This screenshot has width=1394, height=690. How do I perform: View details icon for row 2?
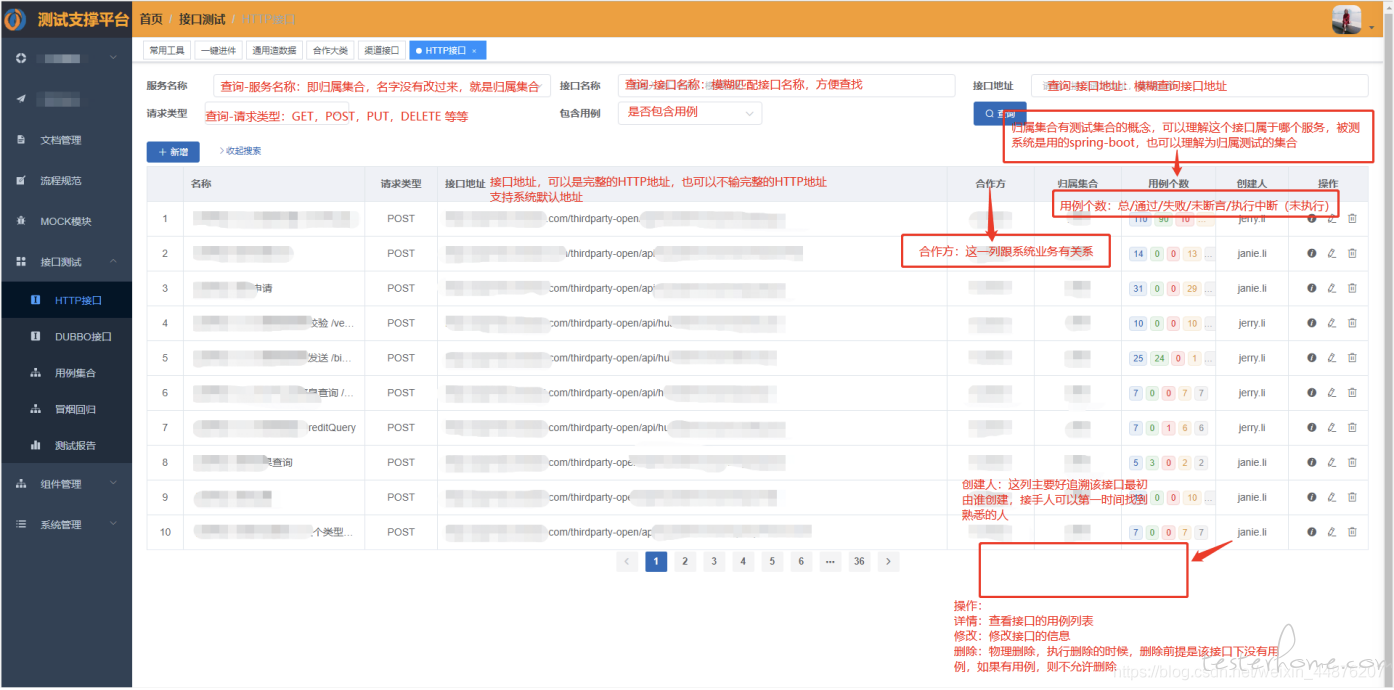(1312, 253)
